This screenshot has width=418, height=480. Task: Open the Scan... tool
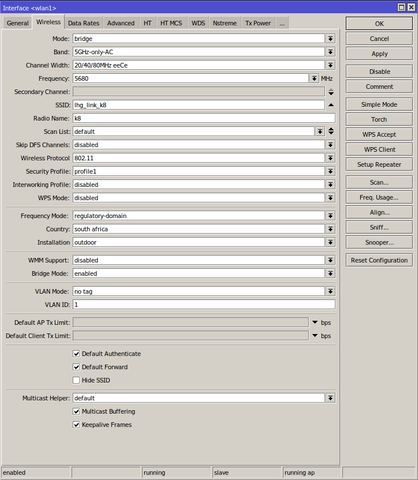[x=379, y=182]
